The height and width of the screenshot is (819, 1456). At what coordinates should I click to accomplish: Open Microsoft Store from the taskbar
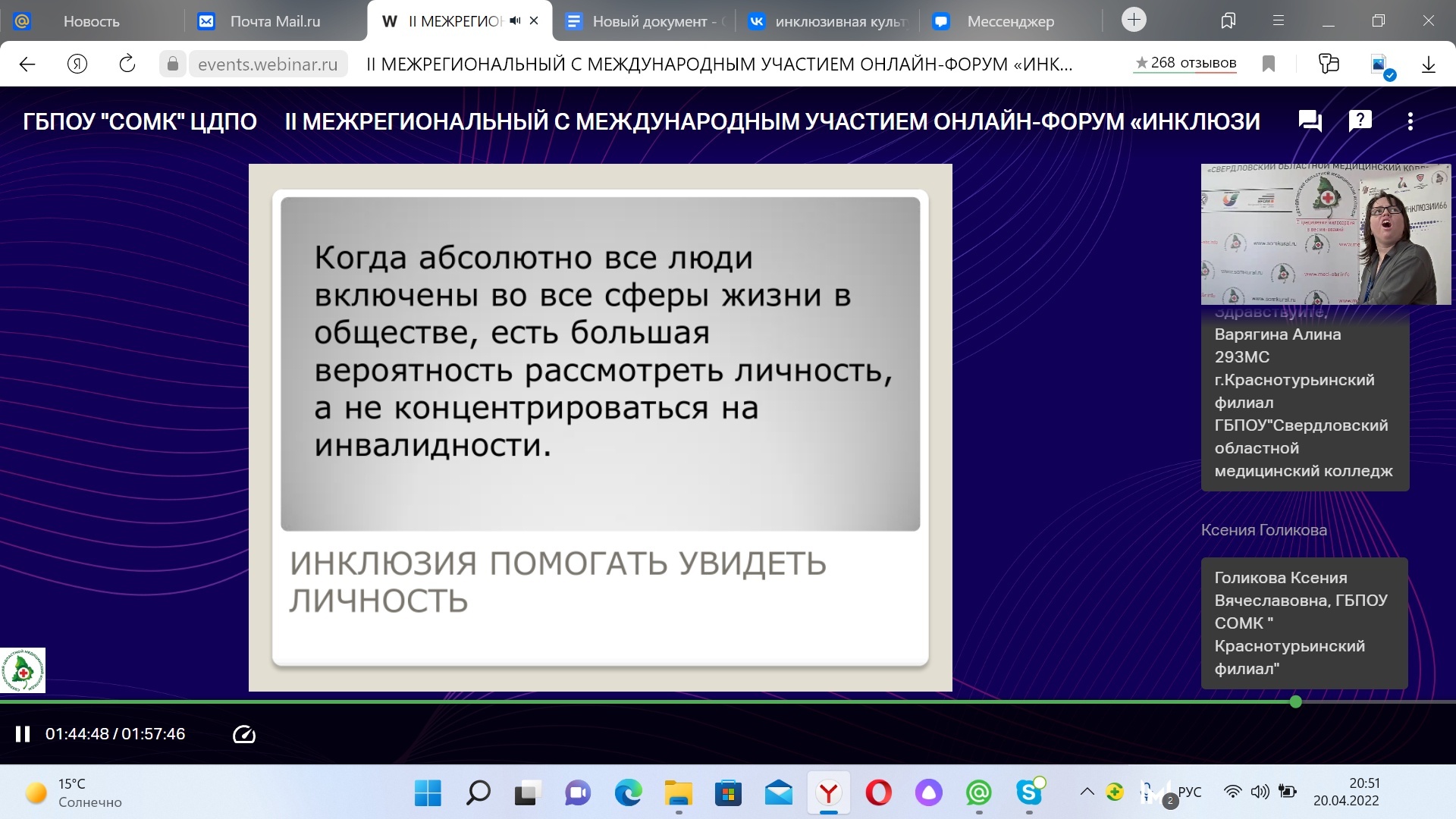pos(728,793)
